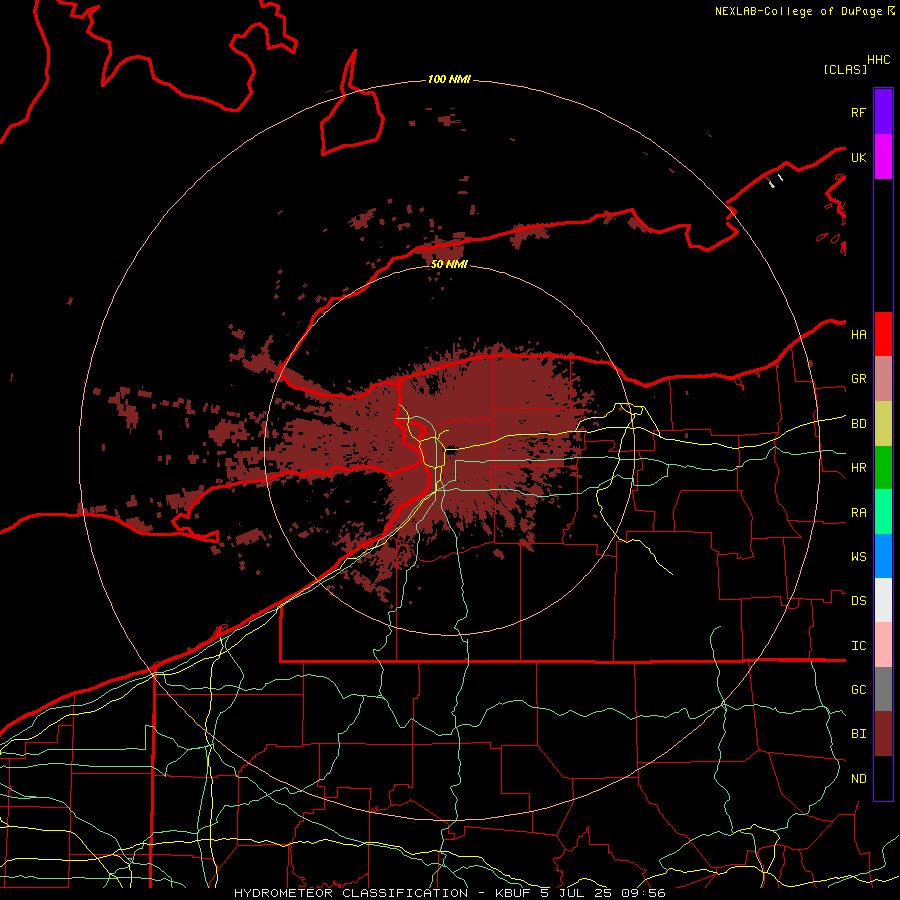Click the 50 NMI range ring label

click(449, 264)
